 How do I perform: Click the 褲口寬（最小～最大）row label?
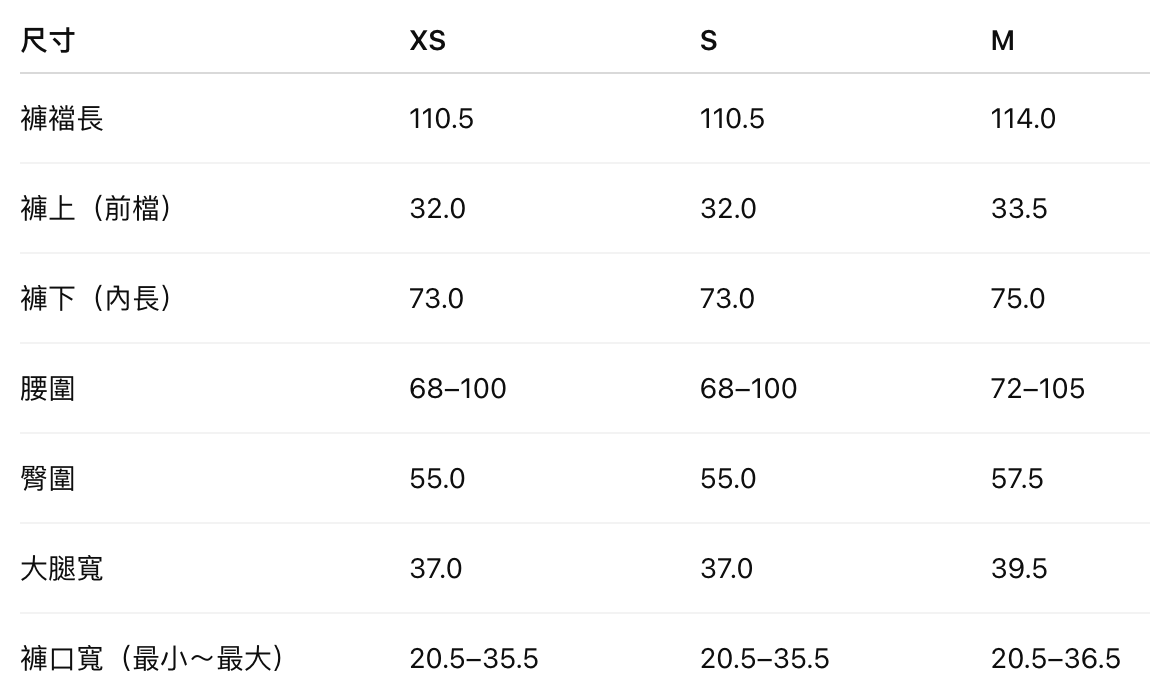pos(151,659)
